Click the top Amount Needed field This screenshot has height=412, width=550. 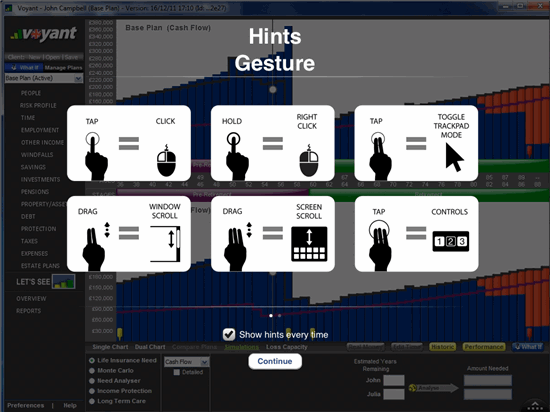tap(488, 380)
